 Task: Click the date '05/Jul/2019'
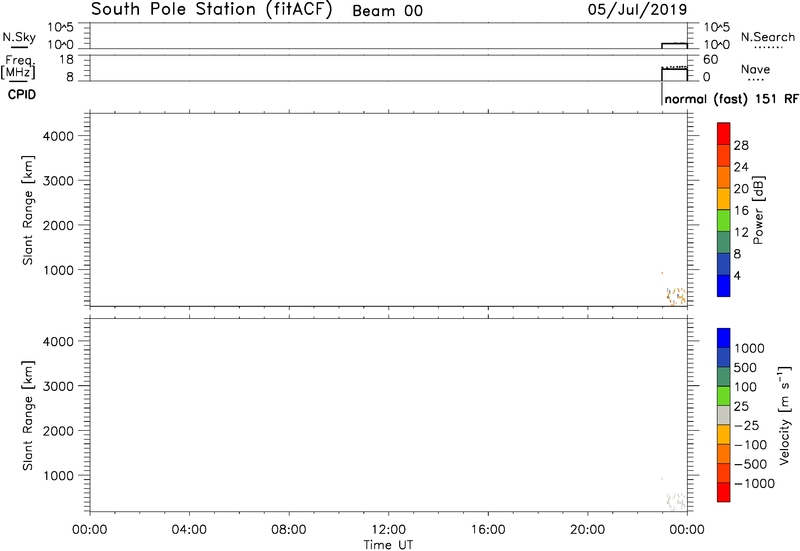[638, 10]
